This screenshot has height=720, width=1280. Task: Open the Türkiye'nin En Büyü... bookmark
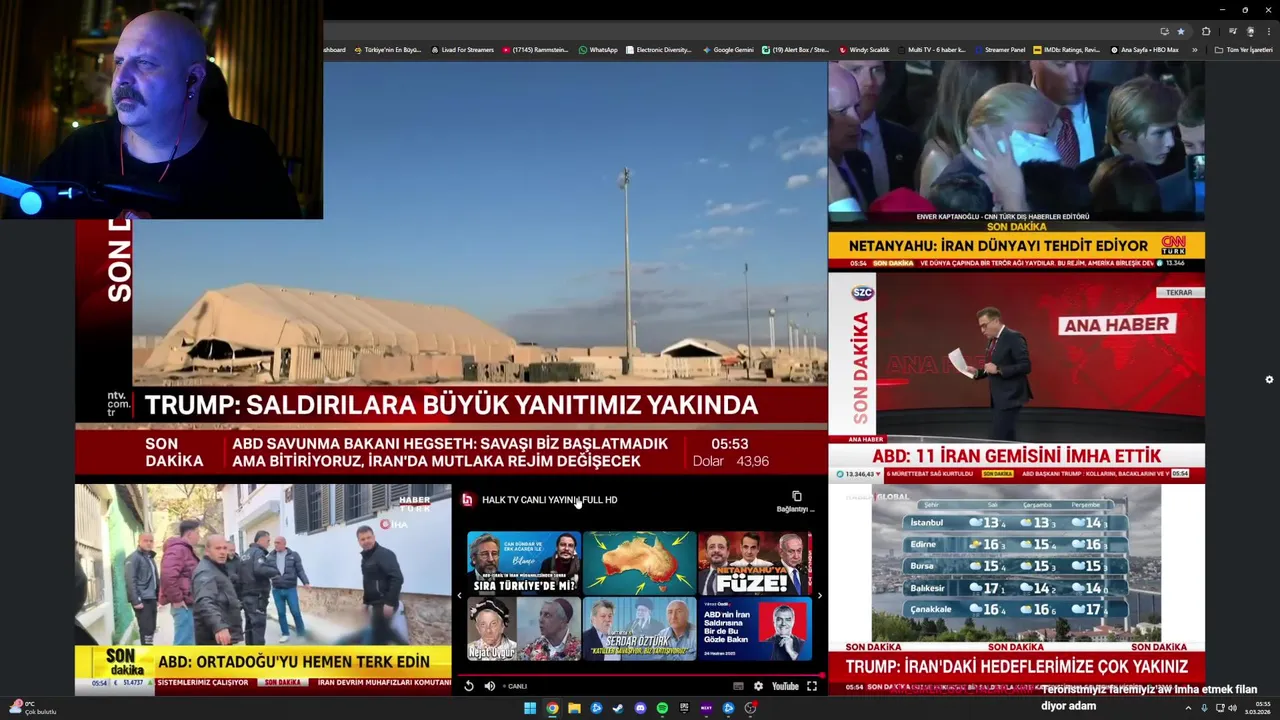pyautogui.click(x=387, y=49)
